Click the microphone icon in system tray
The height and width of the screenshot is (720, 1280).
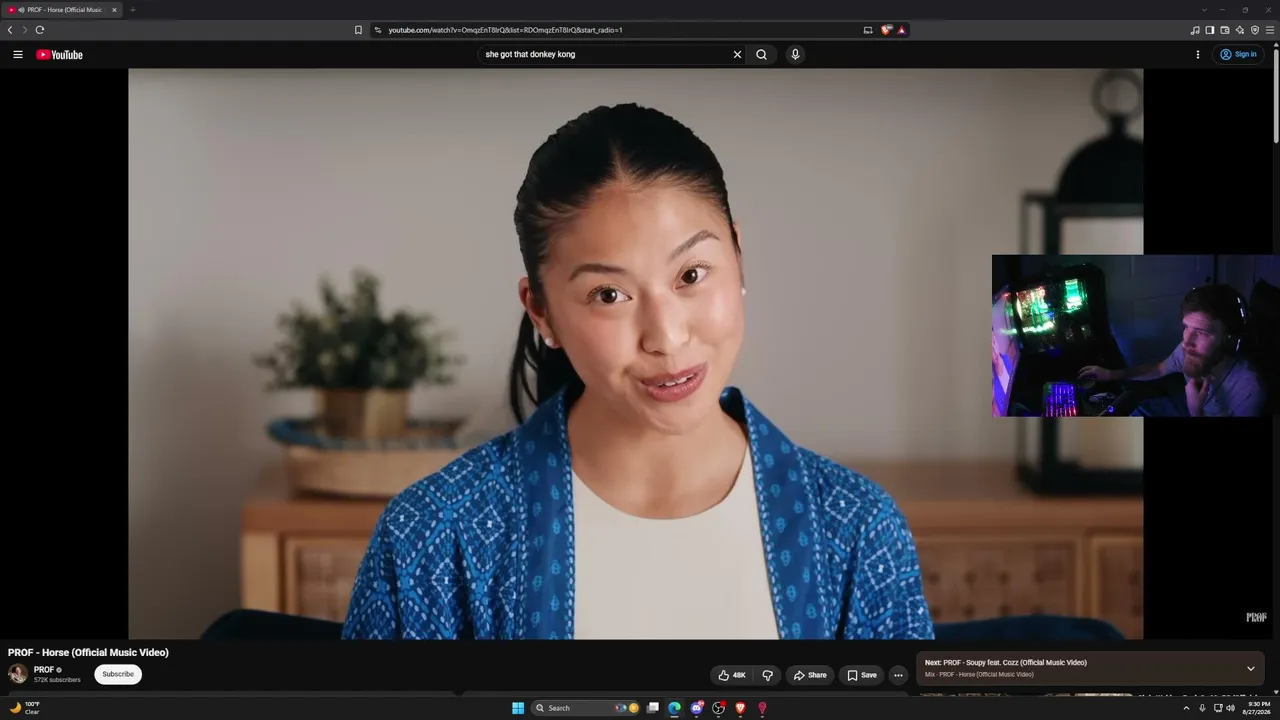coord(1202,708)
